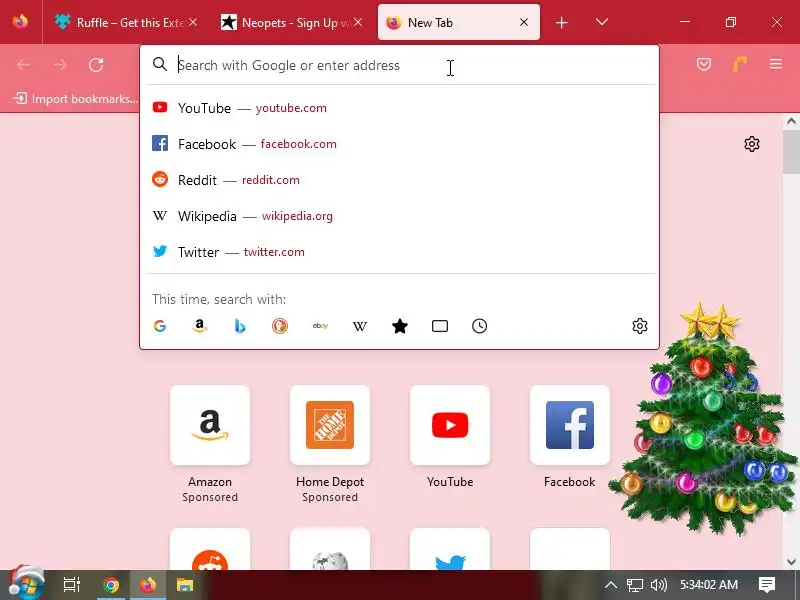
Task: Close the Ruffle tab
Action: (192, 22)
